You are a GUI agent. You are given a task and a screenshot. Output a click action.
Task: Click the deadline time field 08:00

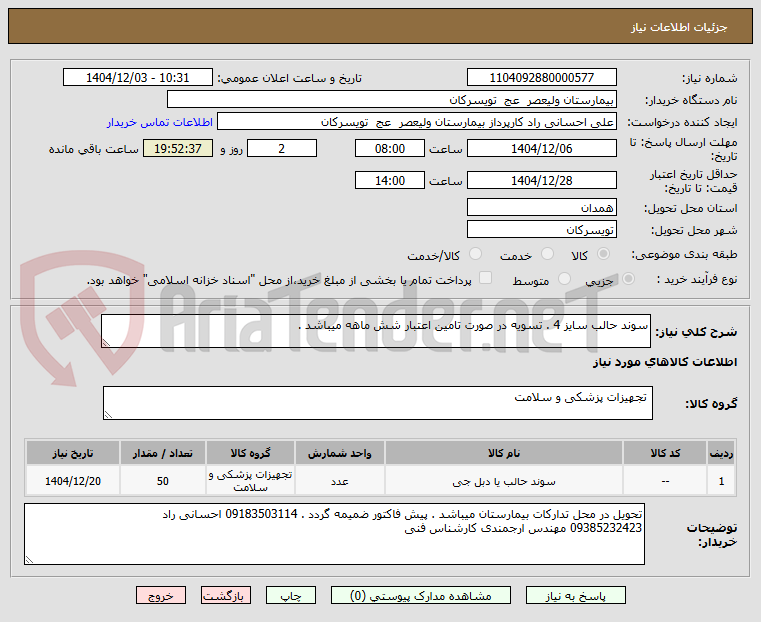click(390, 148)
